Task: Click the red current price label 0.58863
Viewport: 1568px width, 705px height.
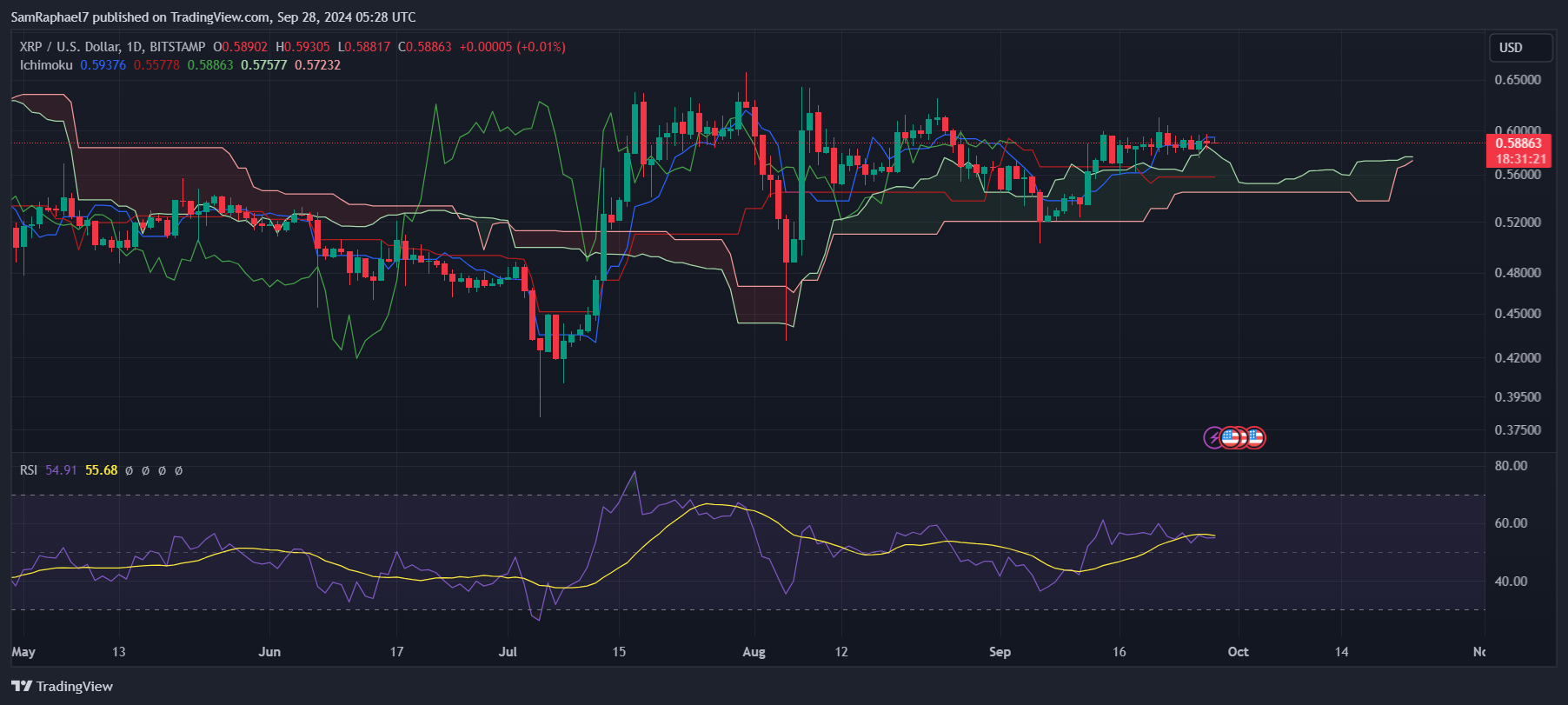Action: coord(1518,143)
